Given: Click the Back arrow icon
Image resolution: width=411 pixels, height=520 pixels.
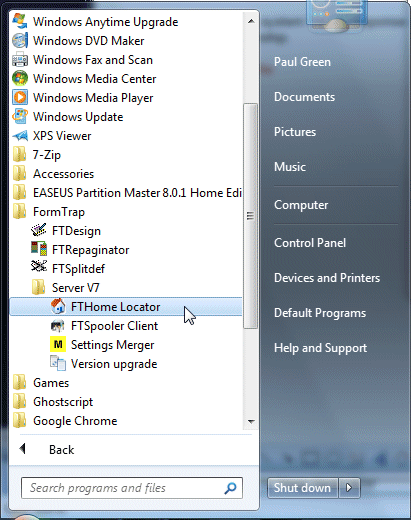Looking at the screenshot, I should [x=23, y=449].
